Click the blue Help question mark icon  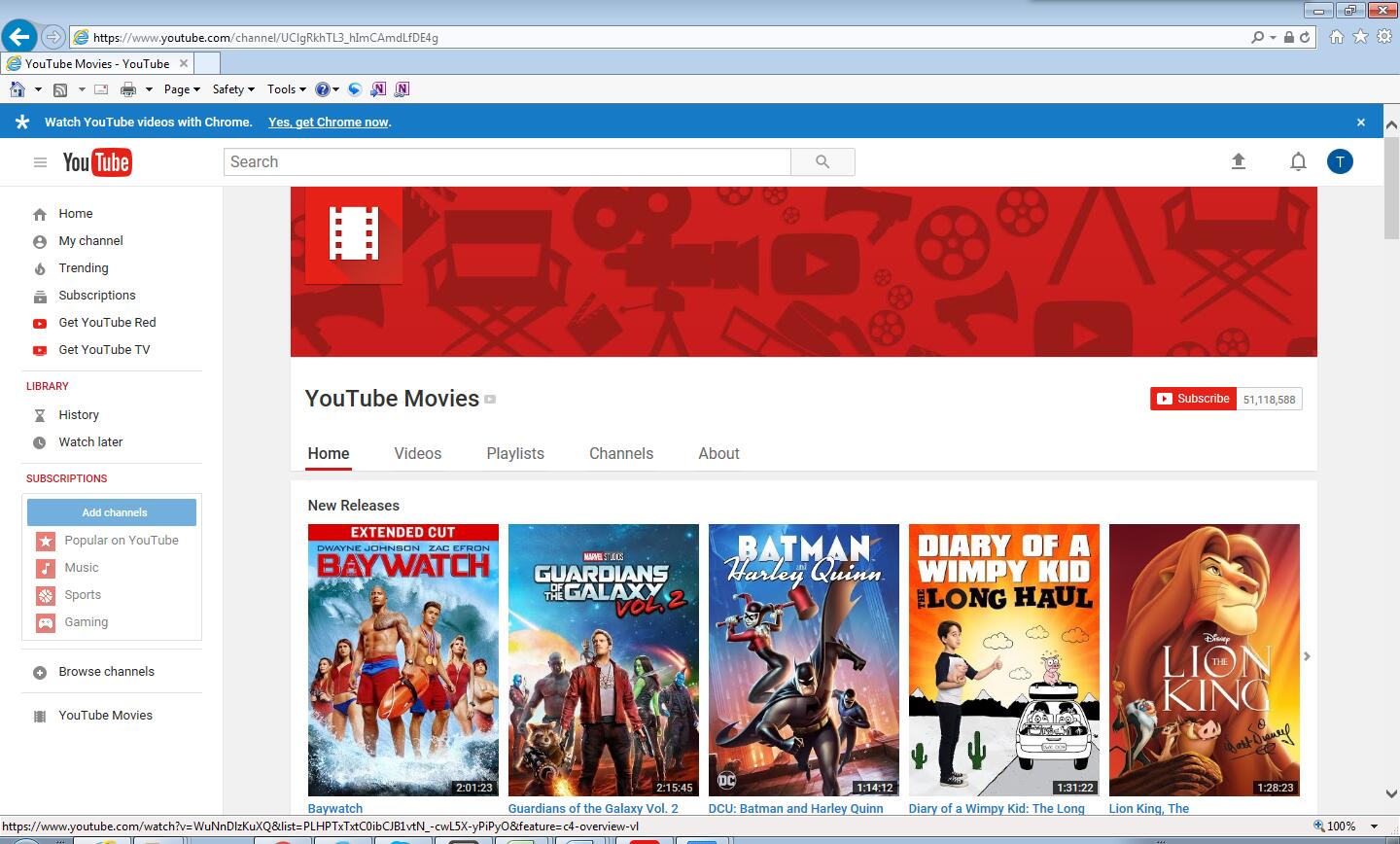coord(322,89)
